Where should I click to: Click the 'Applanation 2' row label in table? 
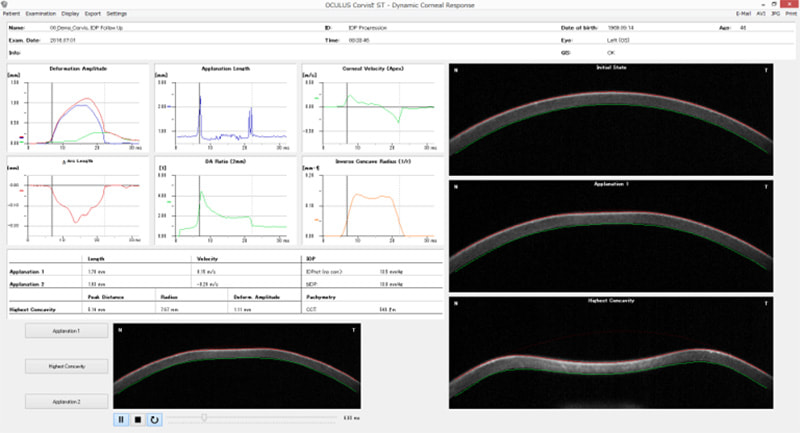[27, 285]
